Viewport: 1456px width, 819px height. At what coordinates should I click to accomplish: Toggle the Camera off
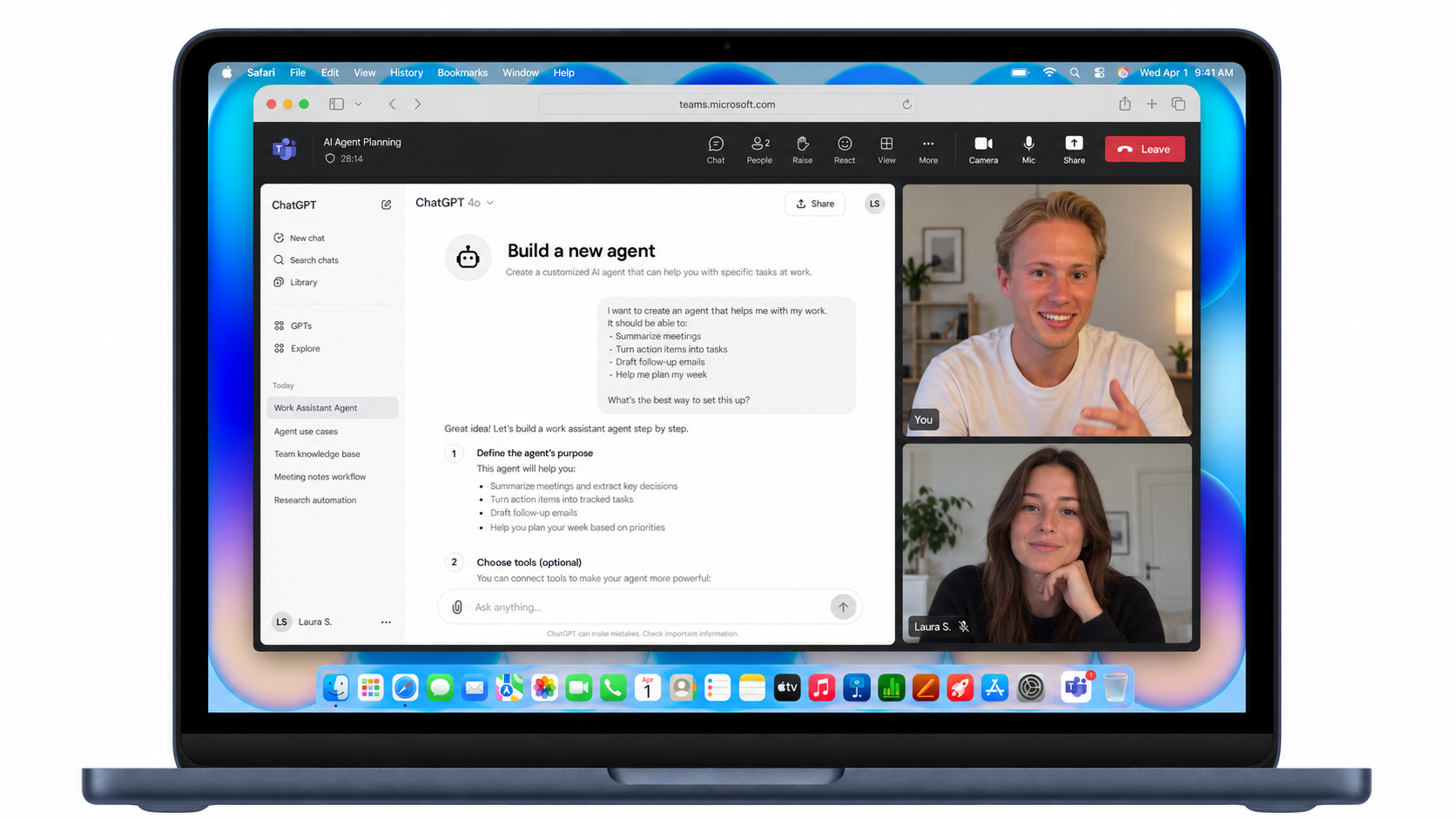pos(983,150)
